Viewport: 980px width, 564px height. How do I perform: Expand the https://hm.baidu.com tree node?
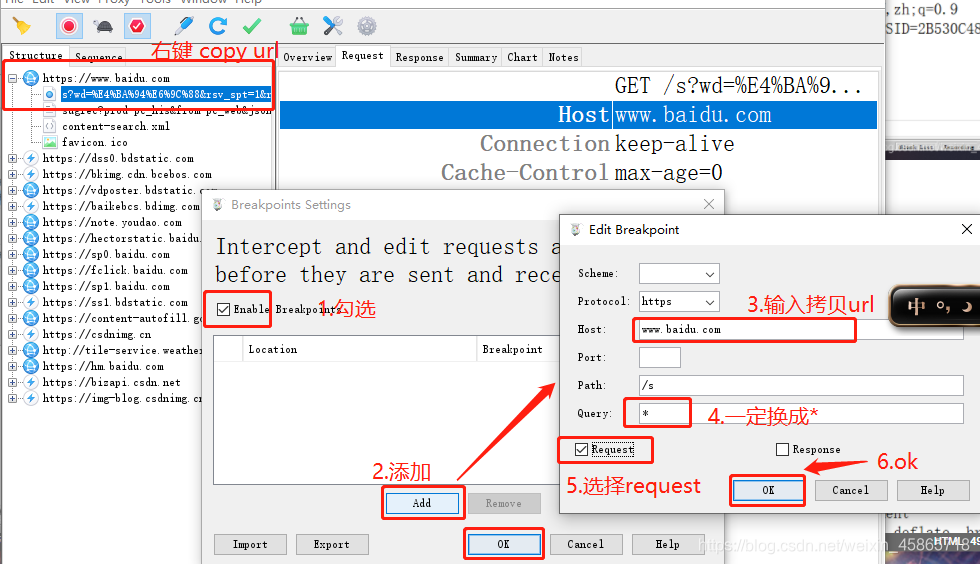(x=12, y=366)
